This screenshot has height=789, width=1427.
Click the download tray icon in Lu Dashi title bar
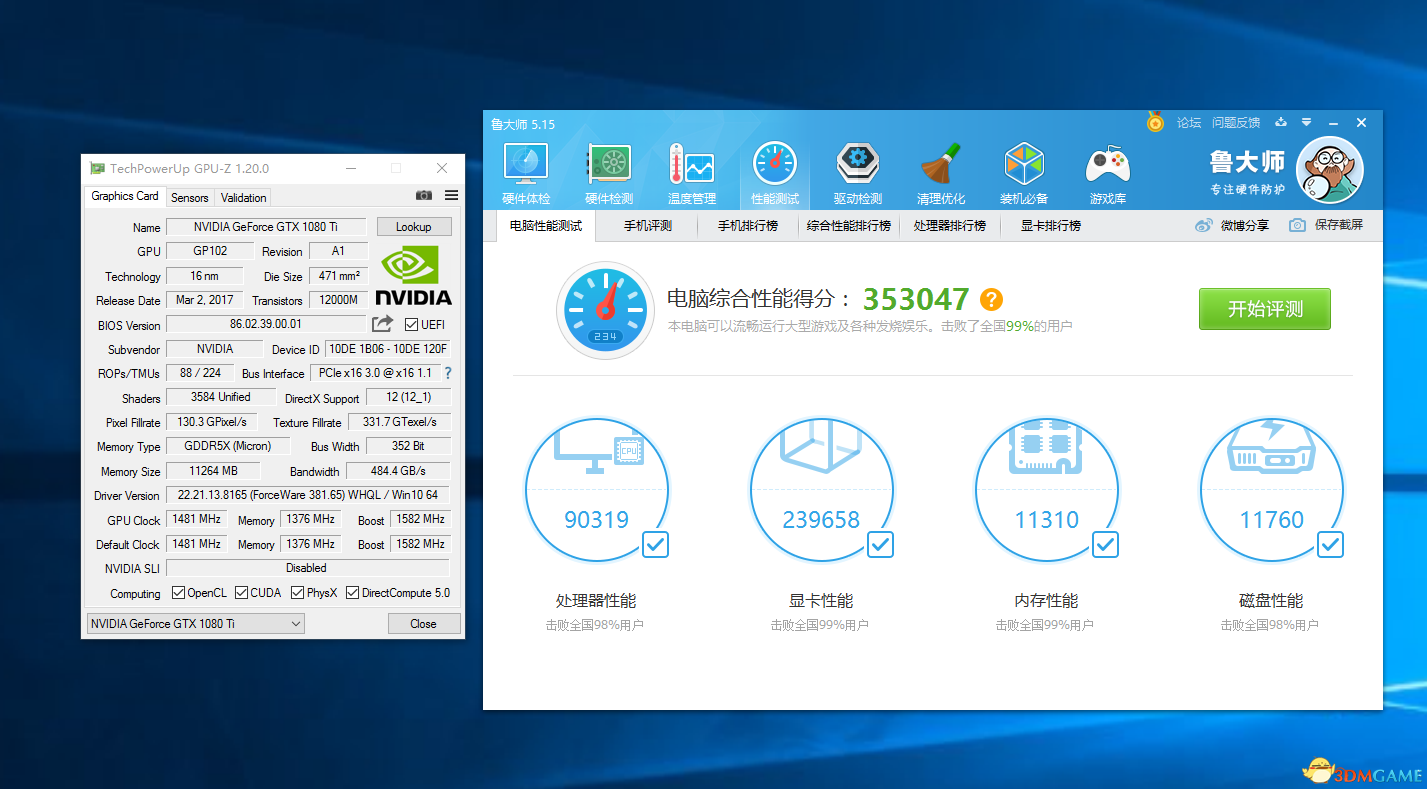coord(1281,122)
